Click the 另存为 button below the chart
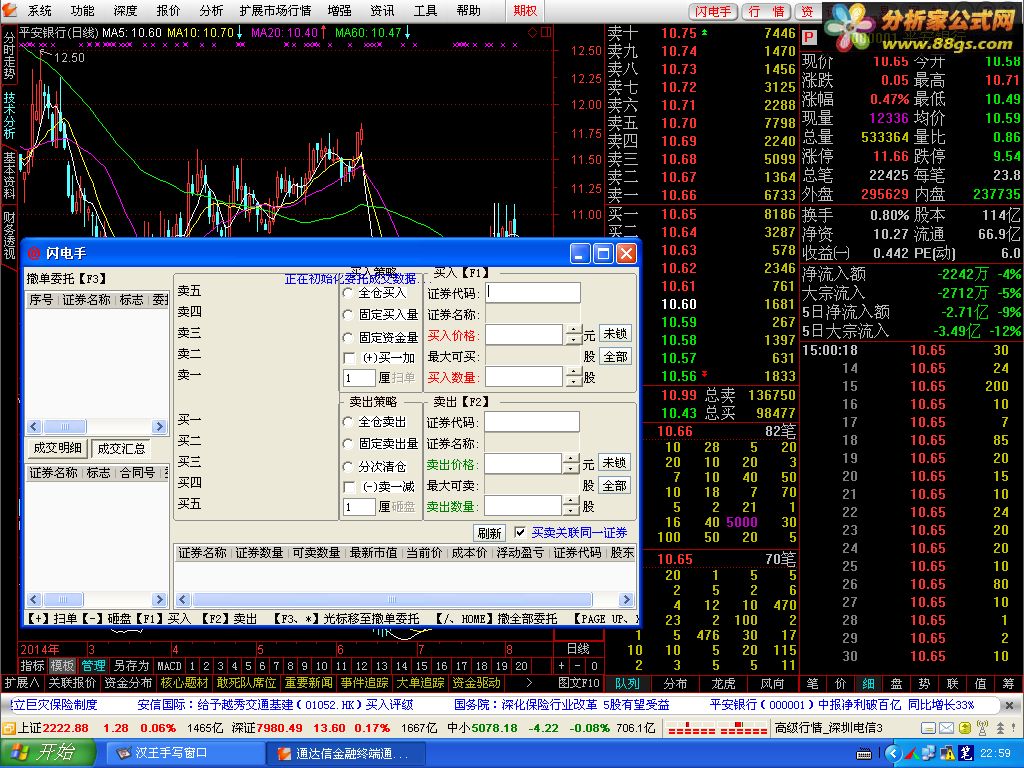 click(x=131, y=666)
